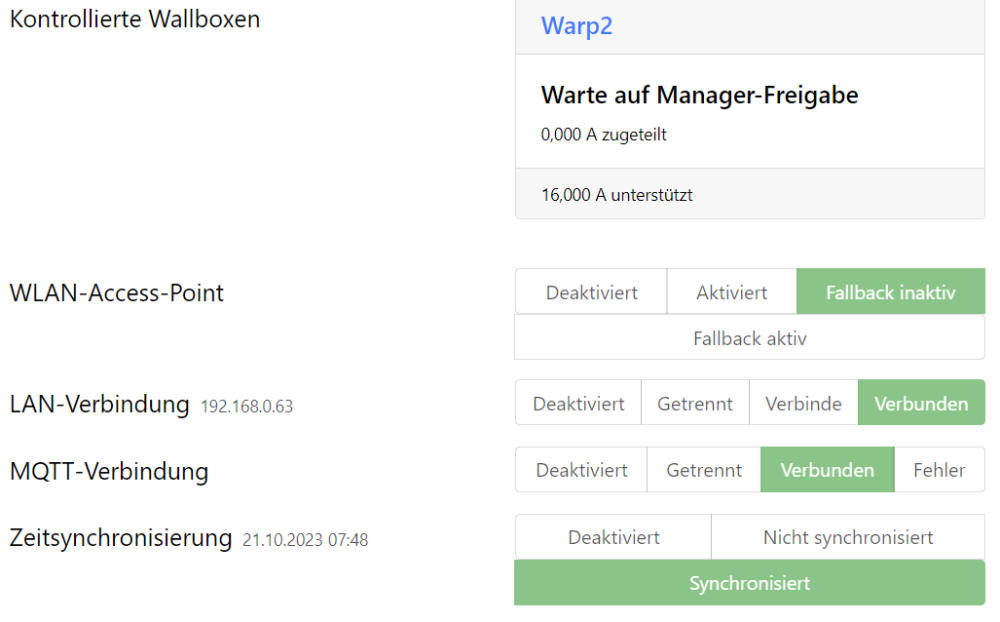The height and width of the screenshot is (622, 1000).
Task: Select 'Deaktiviert' for Zeitsynchronisierung
Action: 613,537
